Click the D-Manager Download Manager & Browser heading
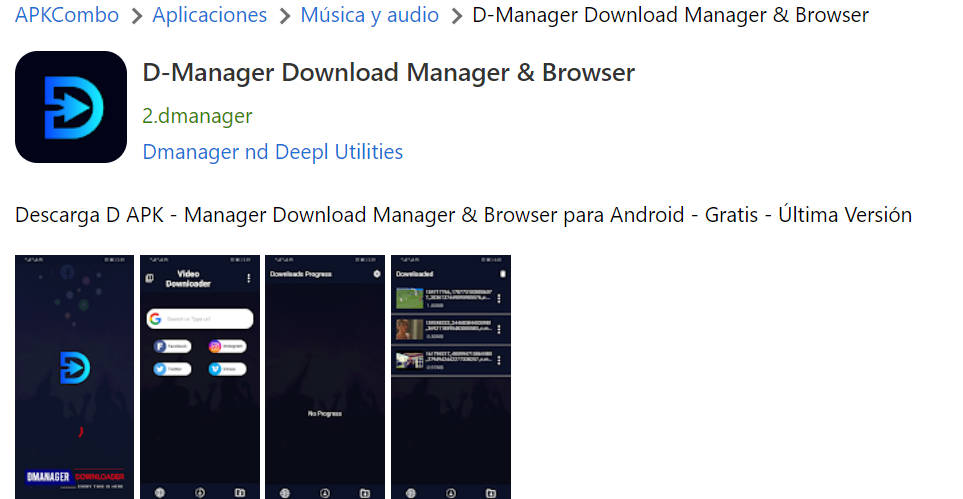Viewport: 963px width, 499px height. [389, 73]
